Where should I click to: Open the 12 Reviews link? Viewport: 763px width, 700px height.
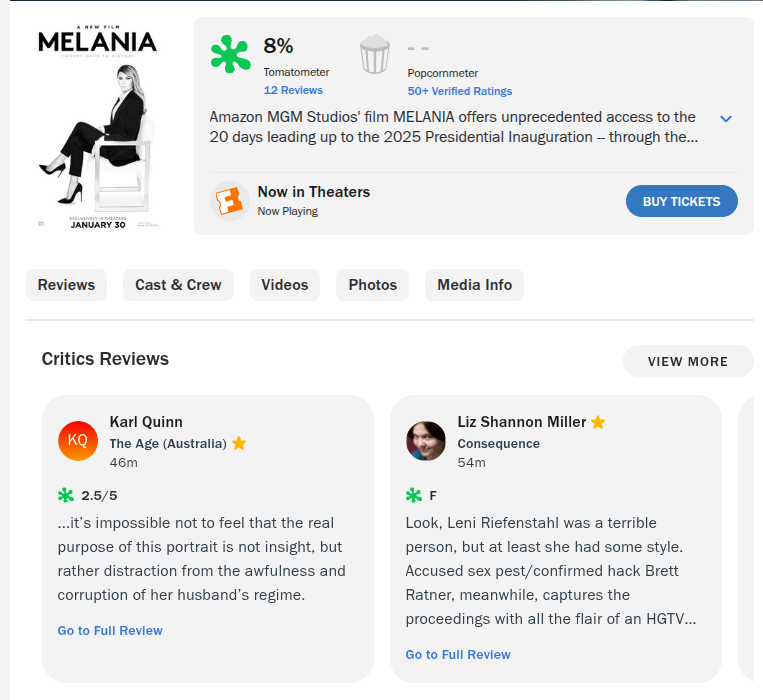point(293,91)
